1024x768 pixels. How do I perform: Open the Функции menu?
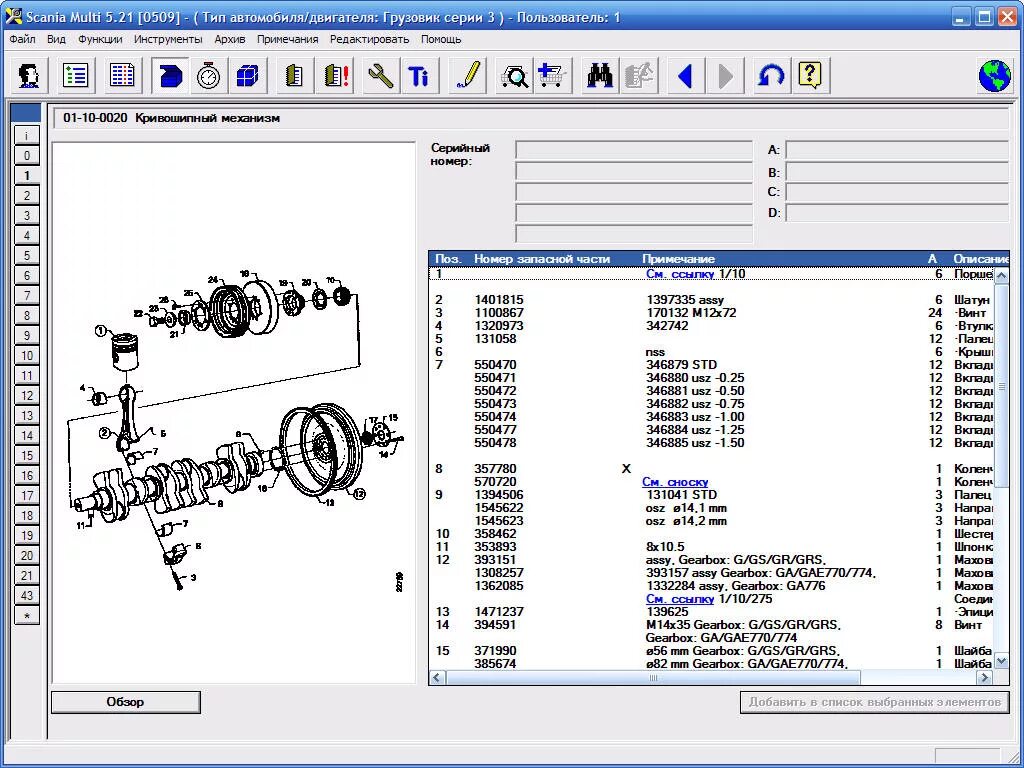100,39
